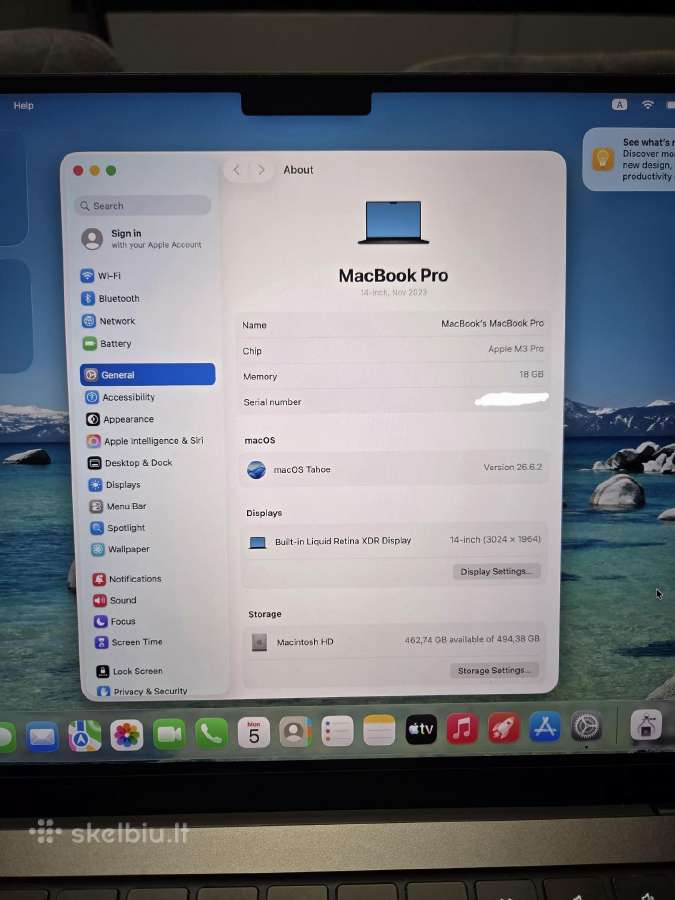Go forward with the right chevron
This screenshot has width=675, height=900.
[x=261, y=170]
